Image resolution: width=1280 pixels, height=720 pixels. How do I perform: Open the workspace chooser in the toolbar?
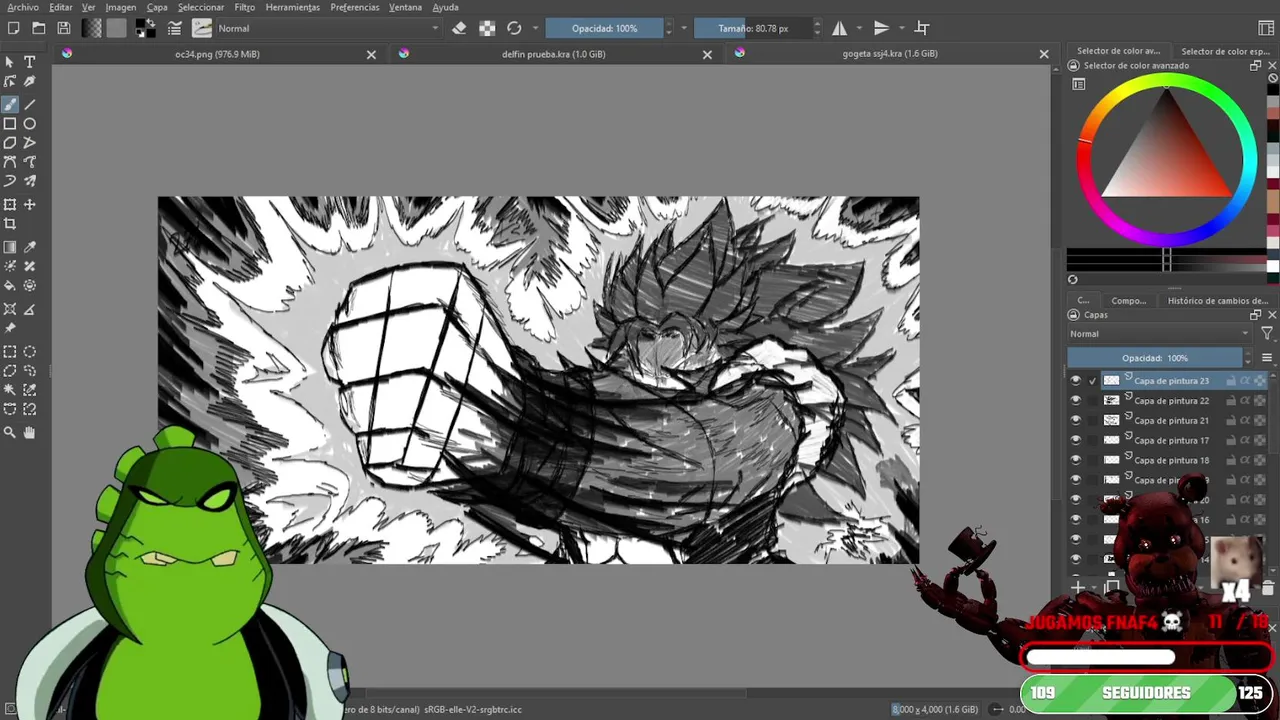click(1266, 28)
